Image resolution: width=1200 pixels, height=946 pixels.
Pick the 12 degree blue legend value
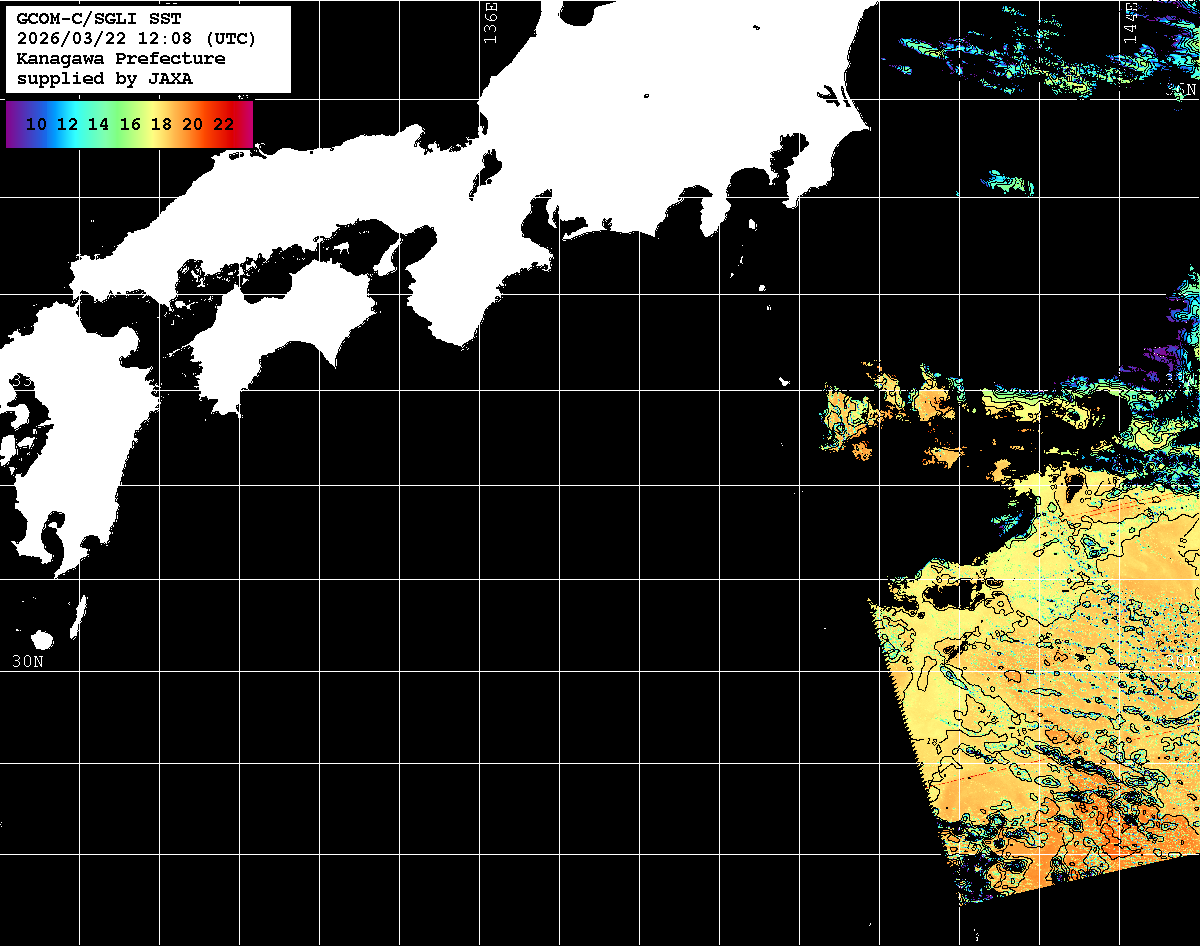pos(68,125)
